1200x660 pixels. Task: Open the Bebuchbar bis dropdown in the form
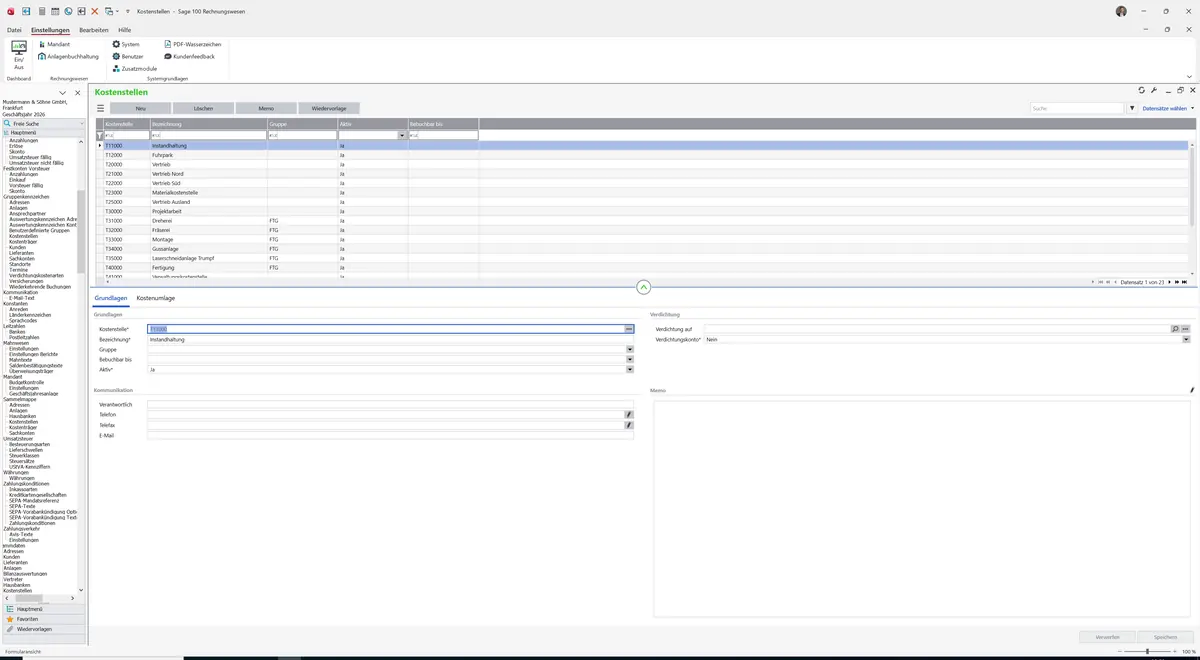pos(630,359)
